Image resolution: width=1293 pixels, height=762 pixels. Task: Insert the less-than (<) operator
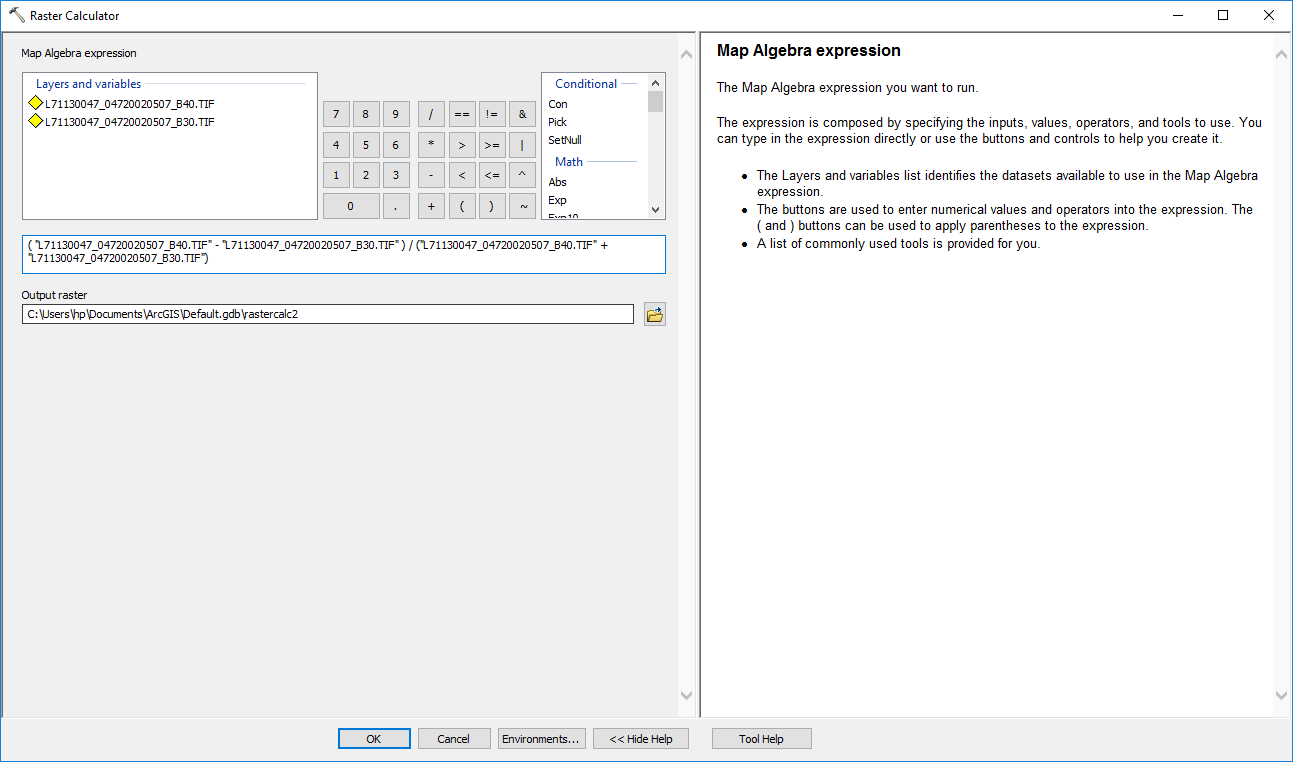461,175
